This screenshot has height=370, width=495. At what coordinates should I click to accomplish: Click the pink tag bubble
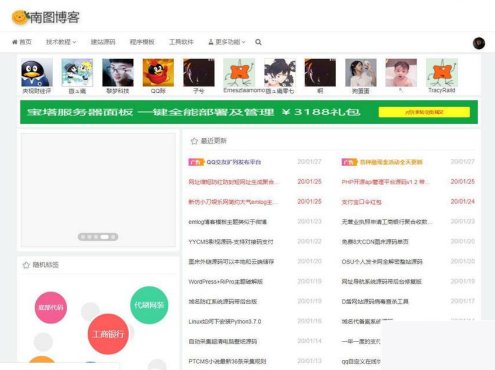pyautogui.click(x=51, y=307)
